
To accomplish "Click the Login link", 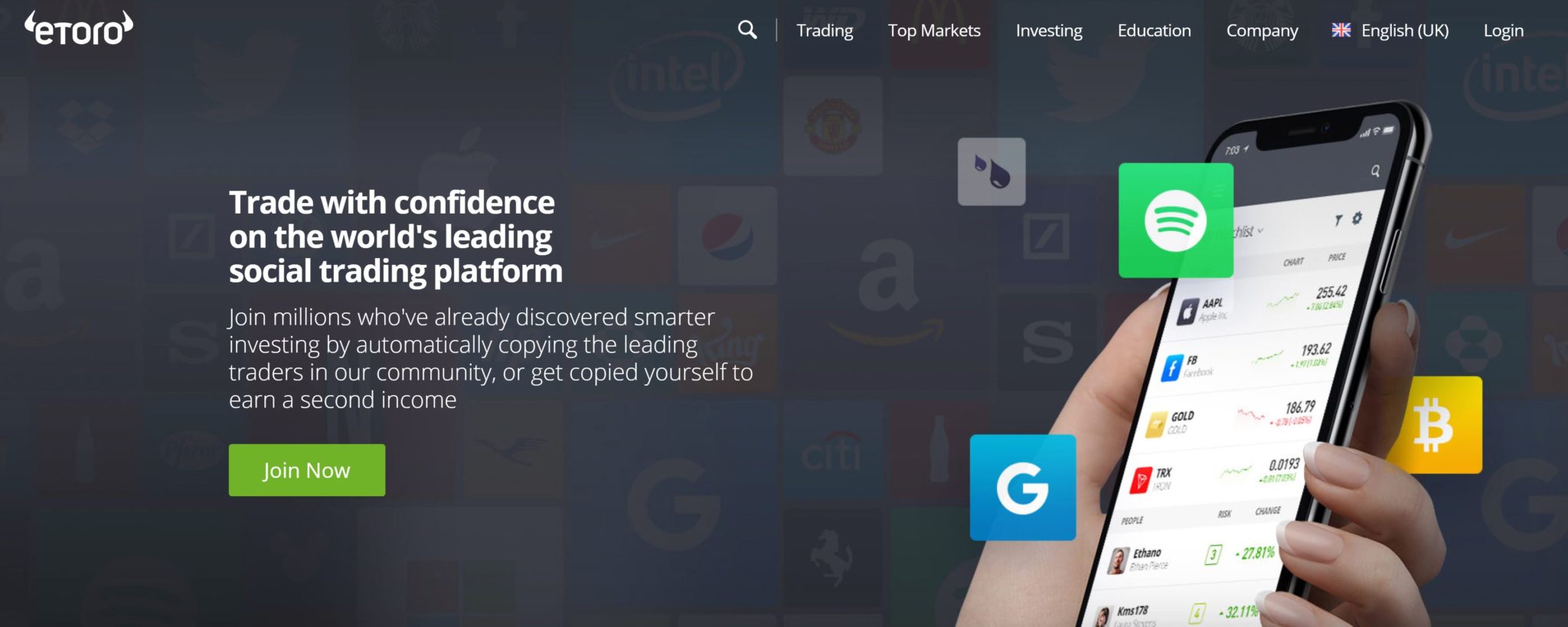I will tap(1503, 31).
